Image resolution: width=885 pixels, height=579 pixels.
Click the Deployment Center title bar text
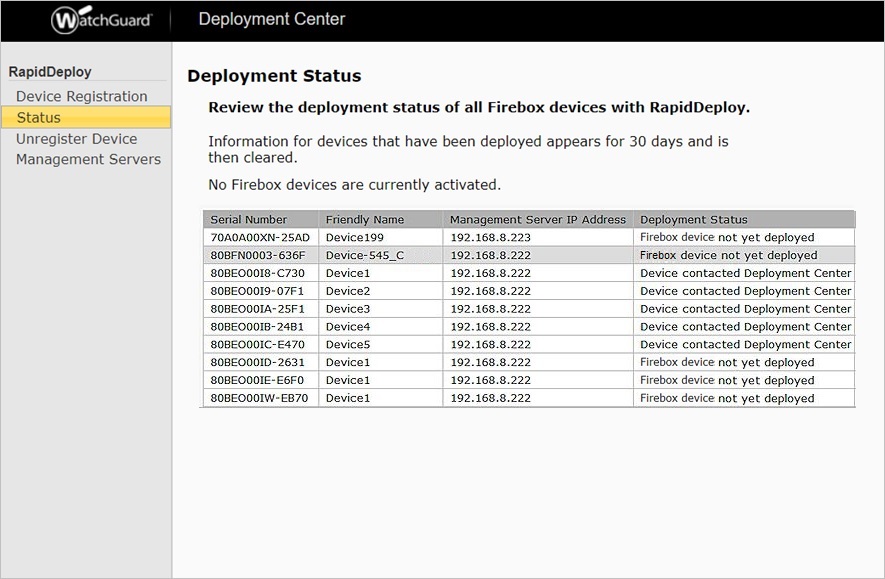(x=270, y=18)
